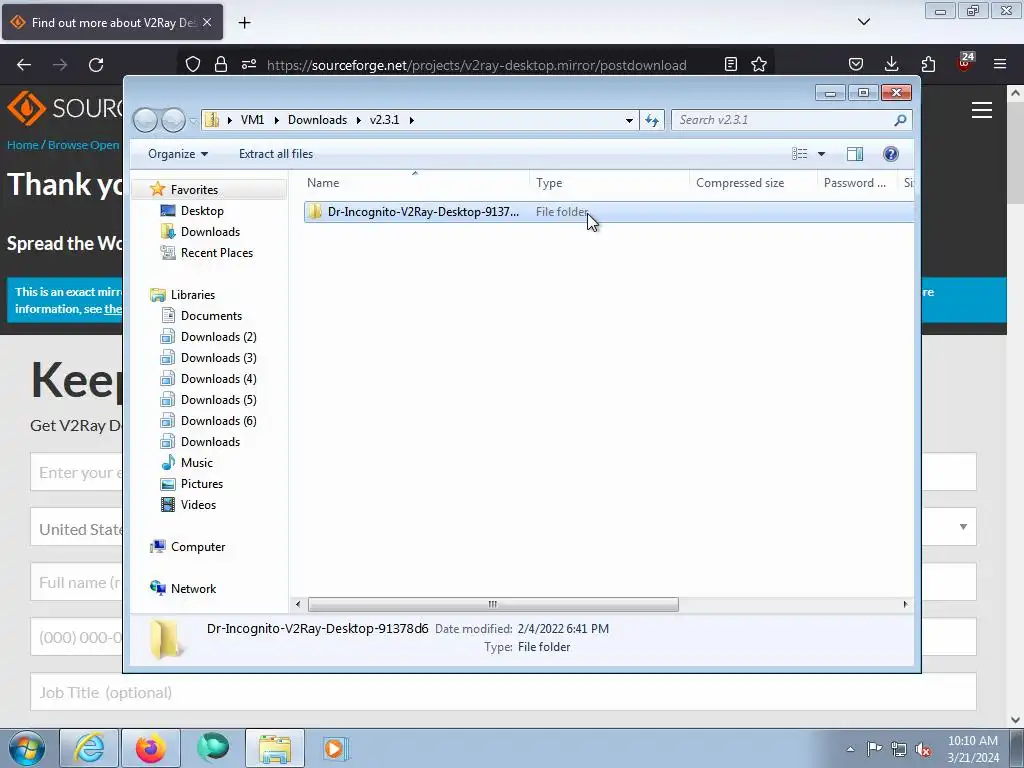Image resolution: width=1024 pixels, height=768 pixels.
Task: Switch to Firefox in taskbar
Action: (150, 748)
